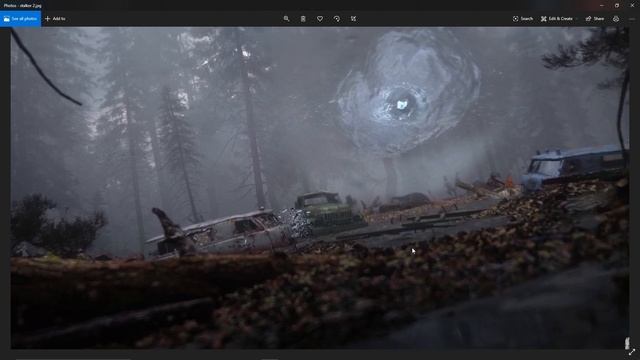Click the Add to button
The height and width of the screenshot is (360, 640).
coord(55,19)
